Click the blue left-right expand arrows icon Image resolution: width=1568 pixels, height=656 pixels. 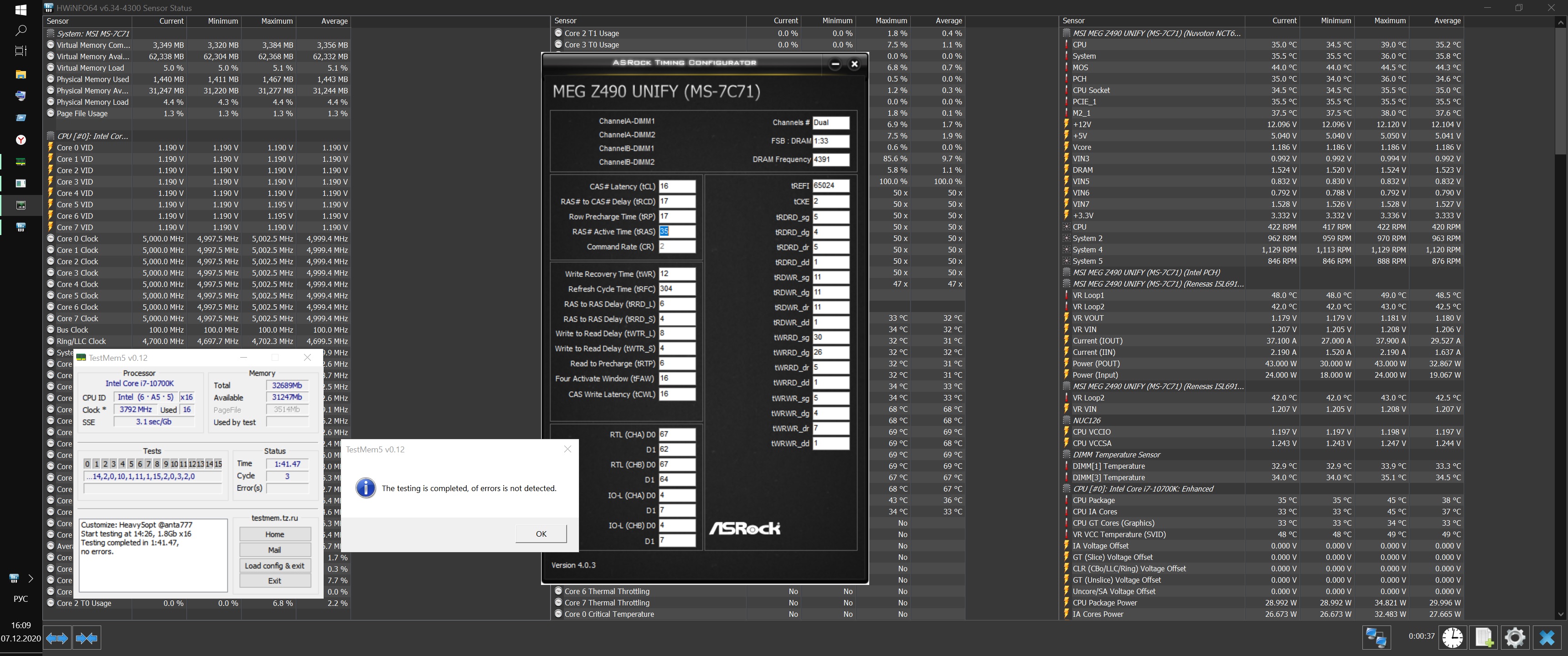click(57, 638)
